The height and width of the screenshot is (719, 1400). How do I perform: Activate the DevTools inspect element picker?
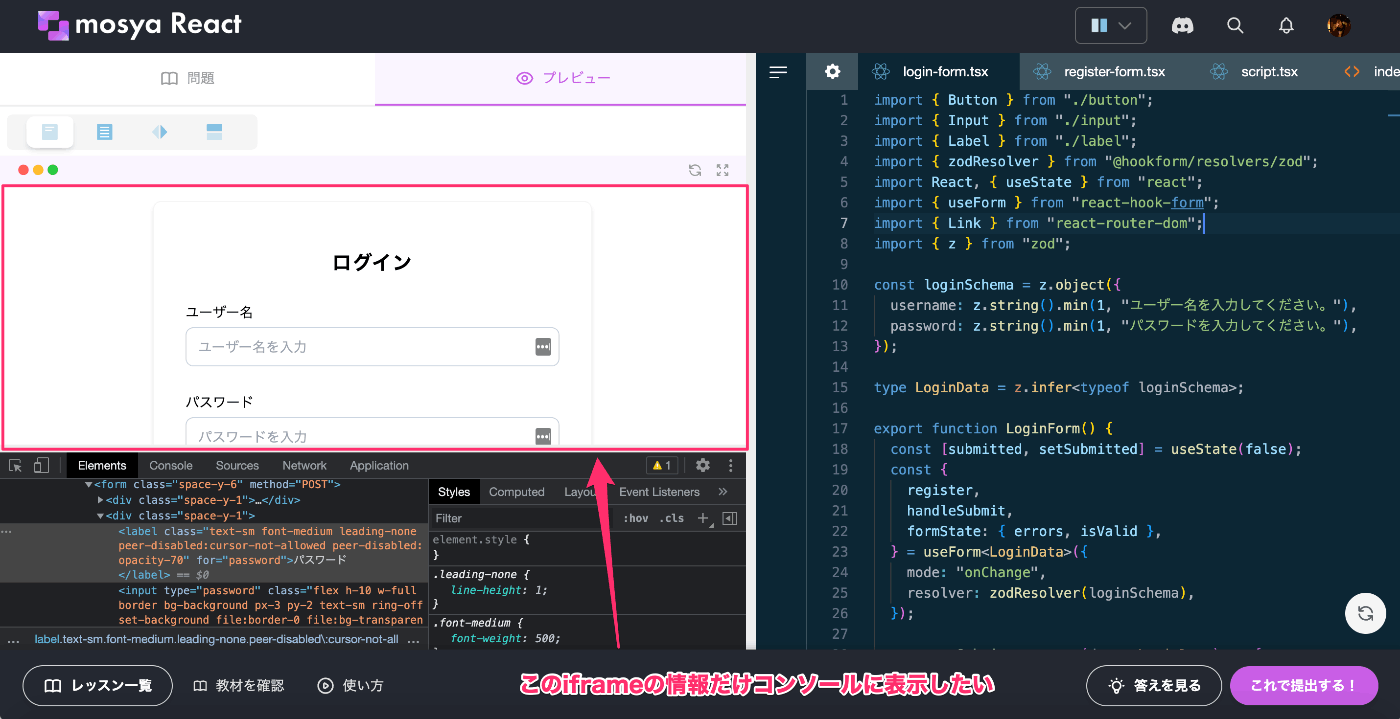click(16, 465)
